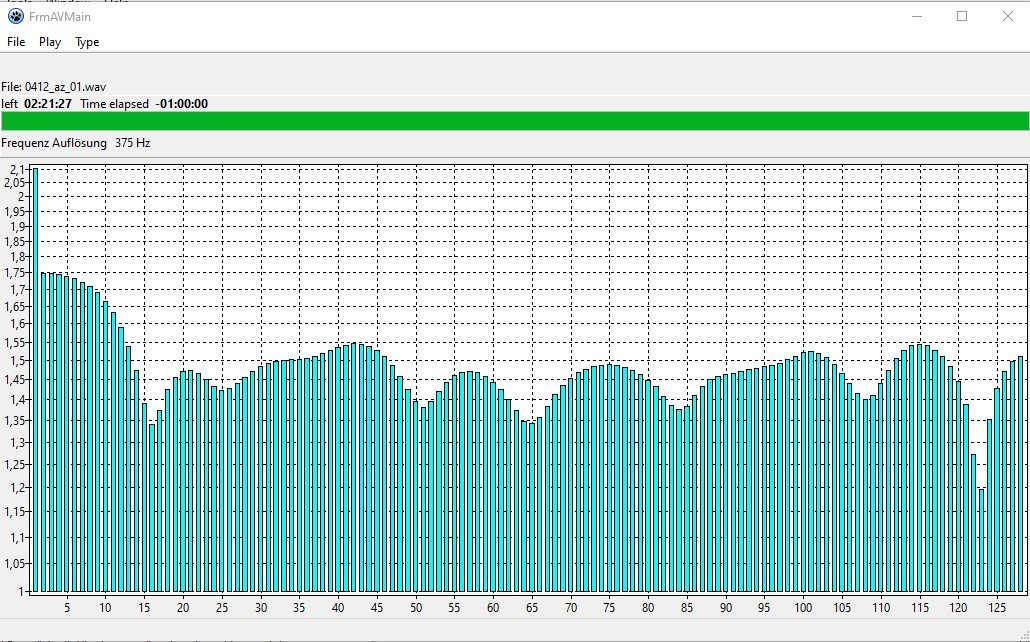Image resolution: width=1030 pixels, height=642 pixels.
Task: Open the File menu
Action: click(x=16, y=42)
